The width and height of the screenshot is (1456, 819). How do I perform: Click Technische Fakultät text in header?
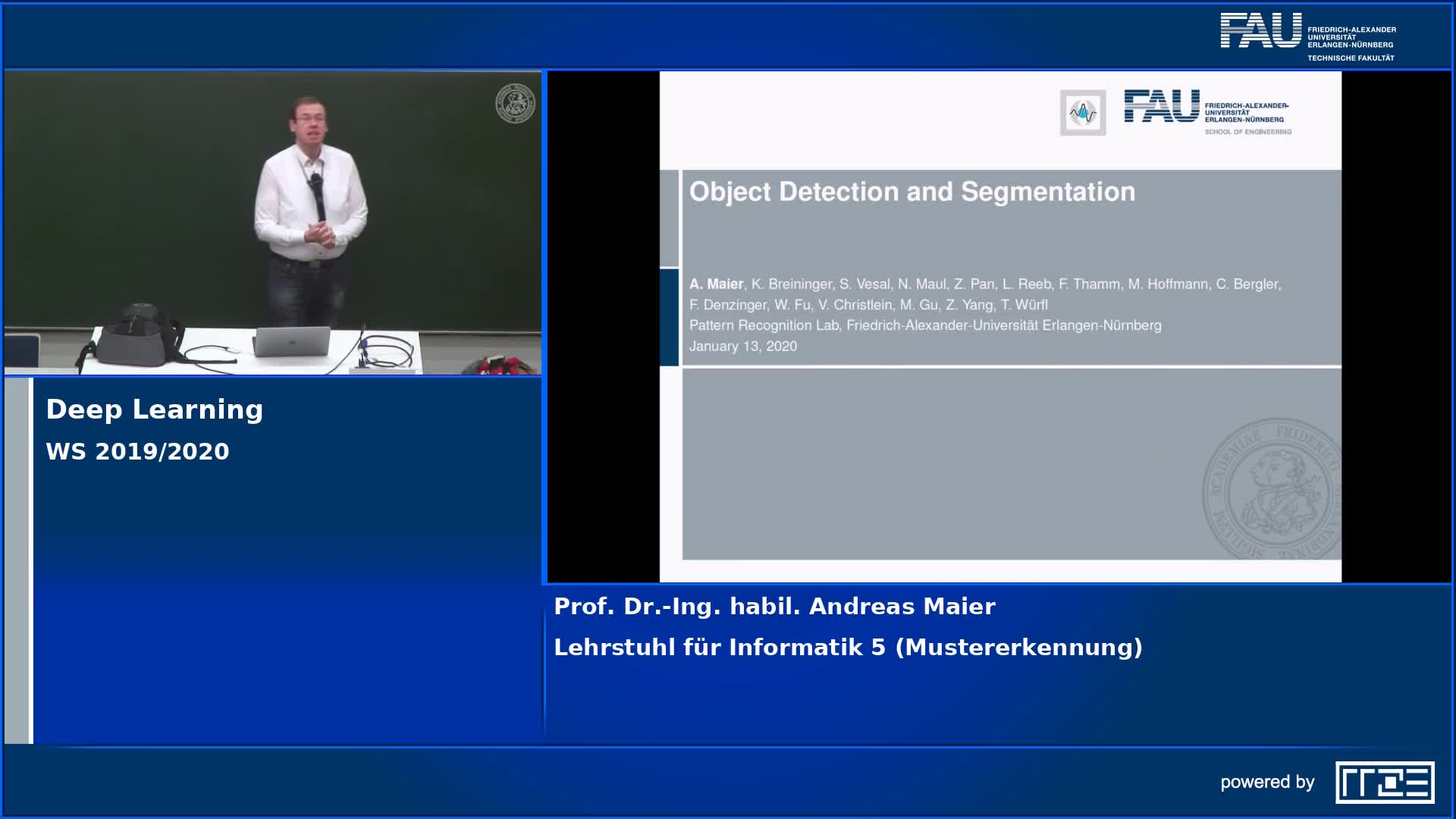(x=1350, y=58)
